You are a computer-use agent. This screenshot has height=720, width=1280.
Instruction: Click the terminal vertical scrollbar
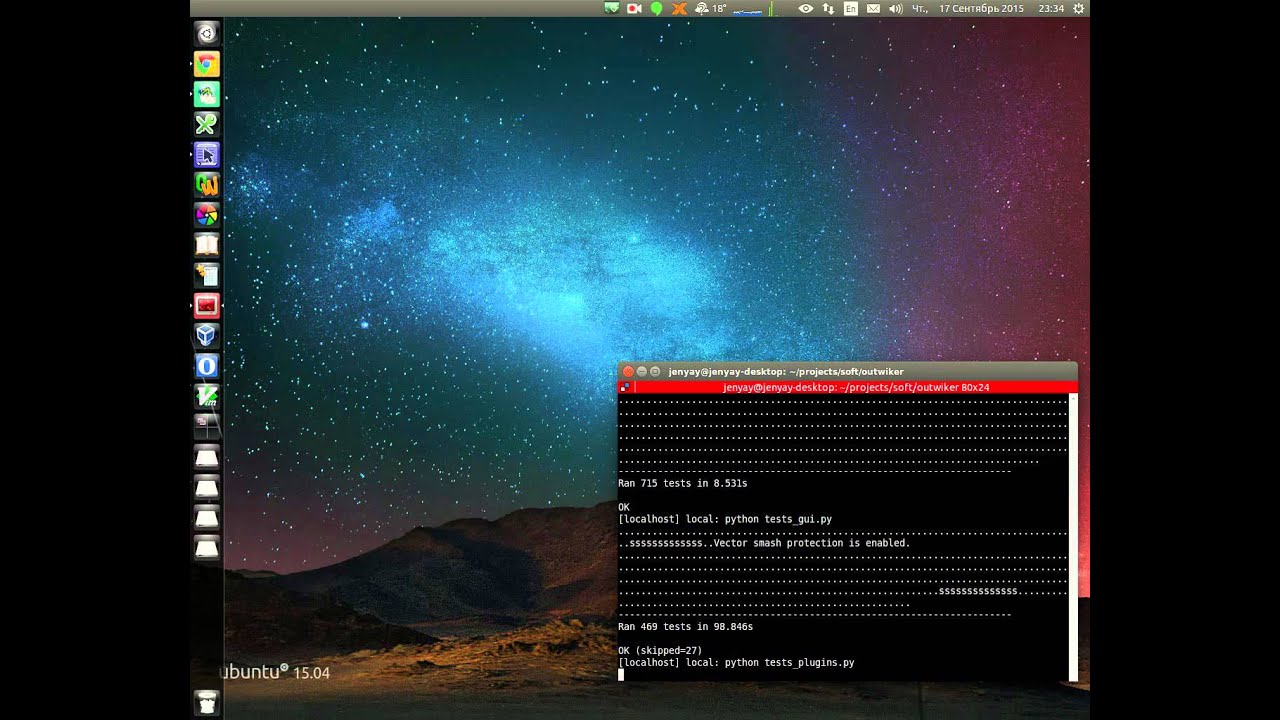(x=1074, y=537)
